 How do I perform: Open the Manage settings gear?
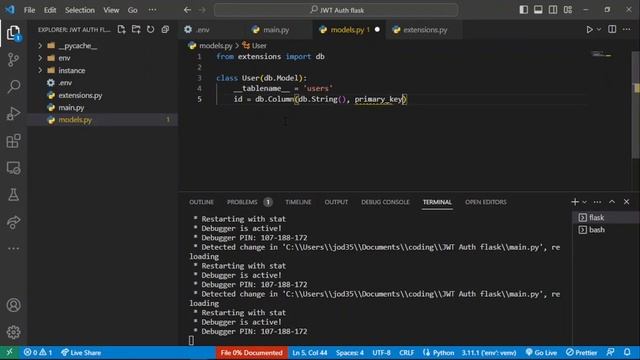[13, 332]
